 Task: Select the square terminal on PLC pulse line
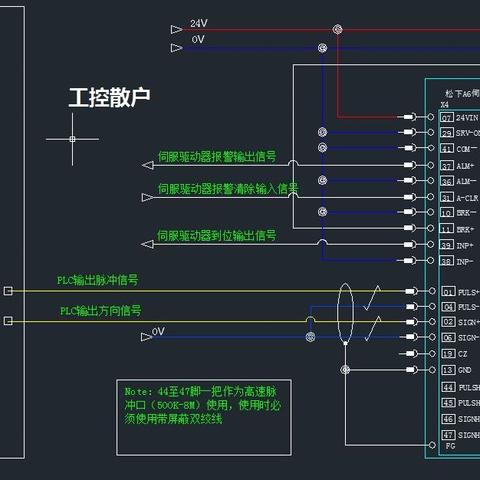8,291
